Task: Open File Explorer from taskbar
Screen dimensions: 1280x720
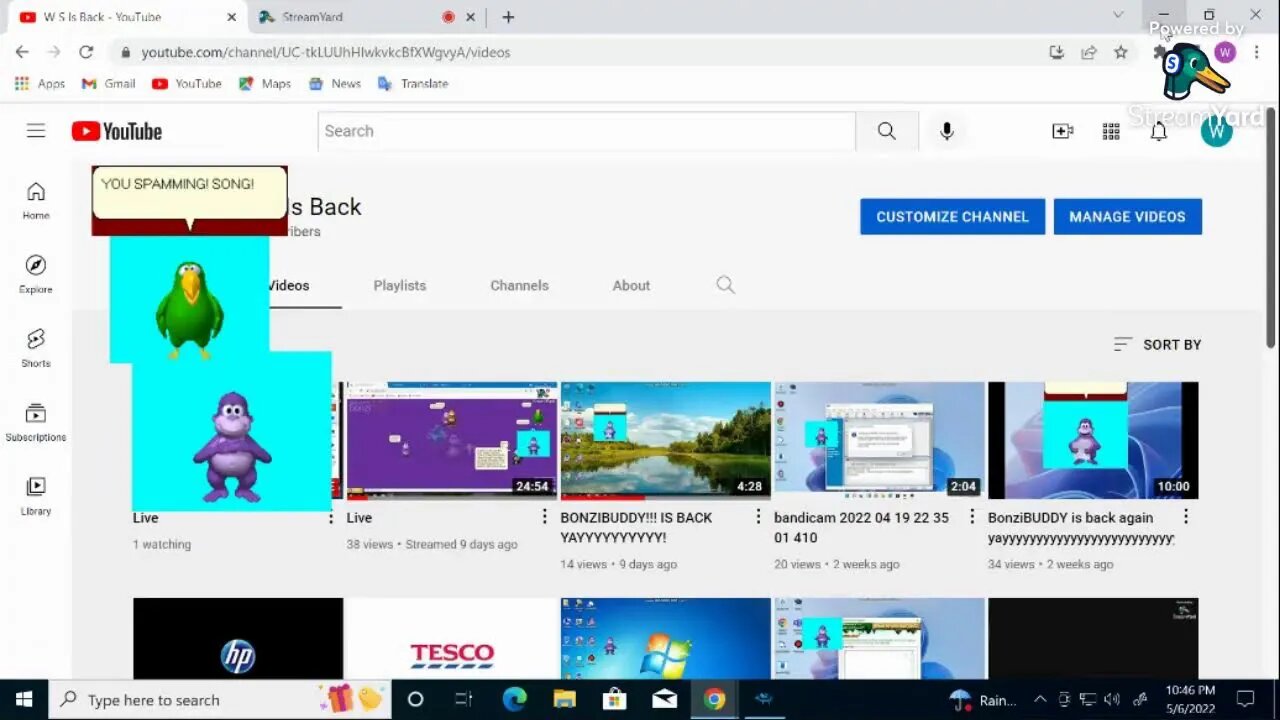Action: click(x=565, y=700)
